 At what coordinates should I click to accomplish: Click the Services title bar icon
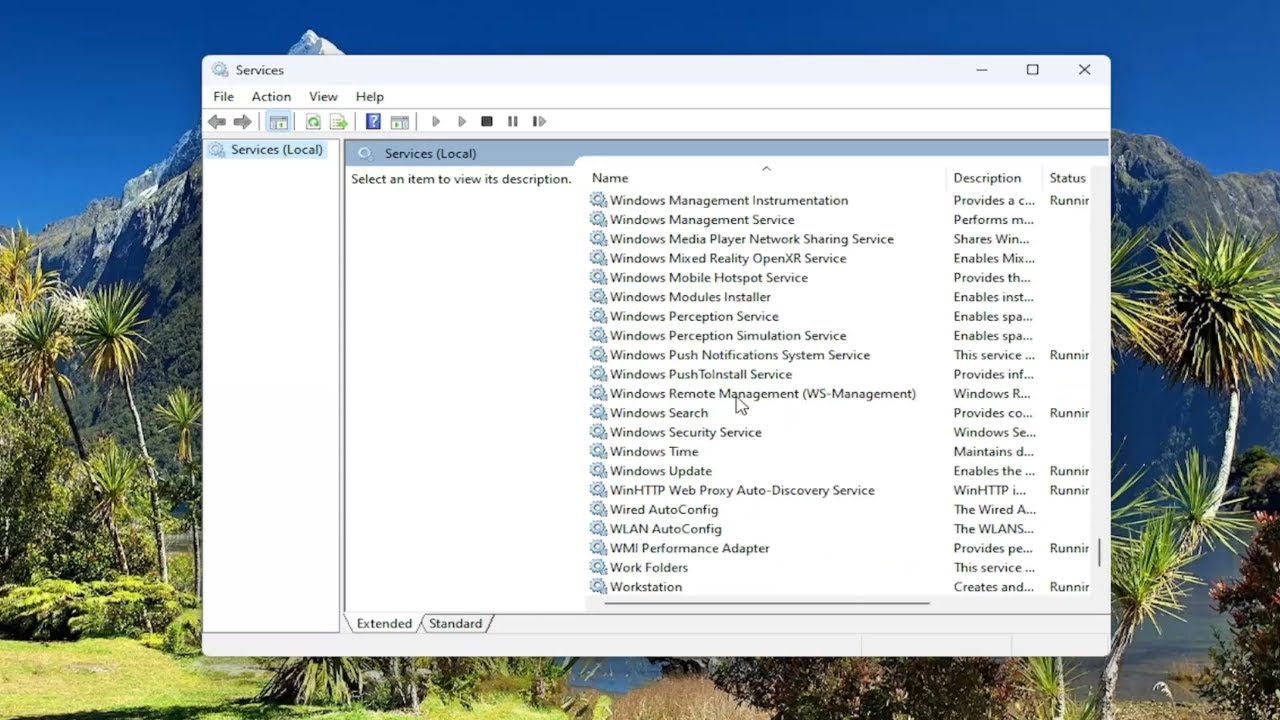click(x=220, y=70)
